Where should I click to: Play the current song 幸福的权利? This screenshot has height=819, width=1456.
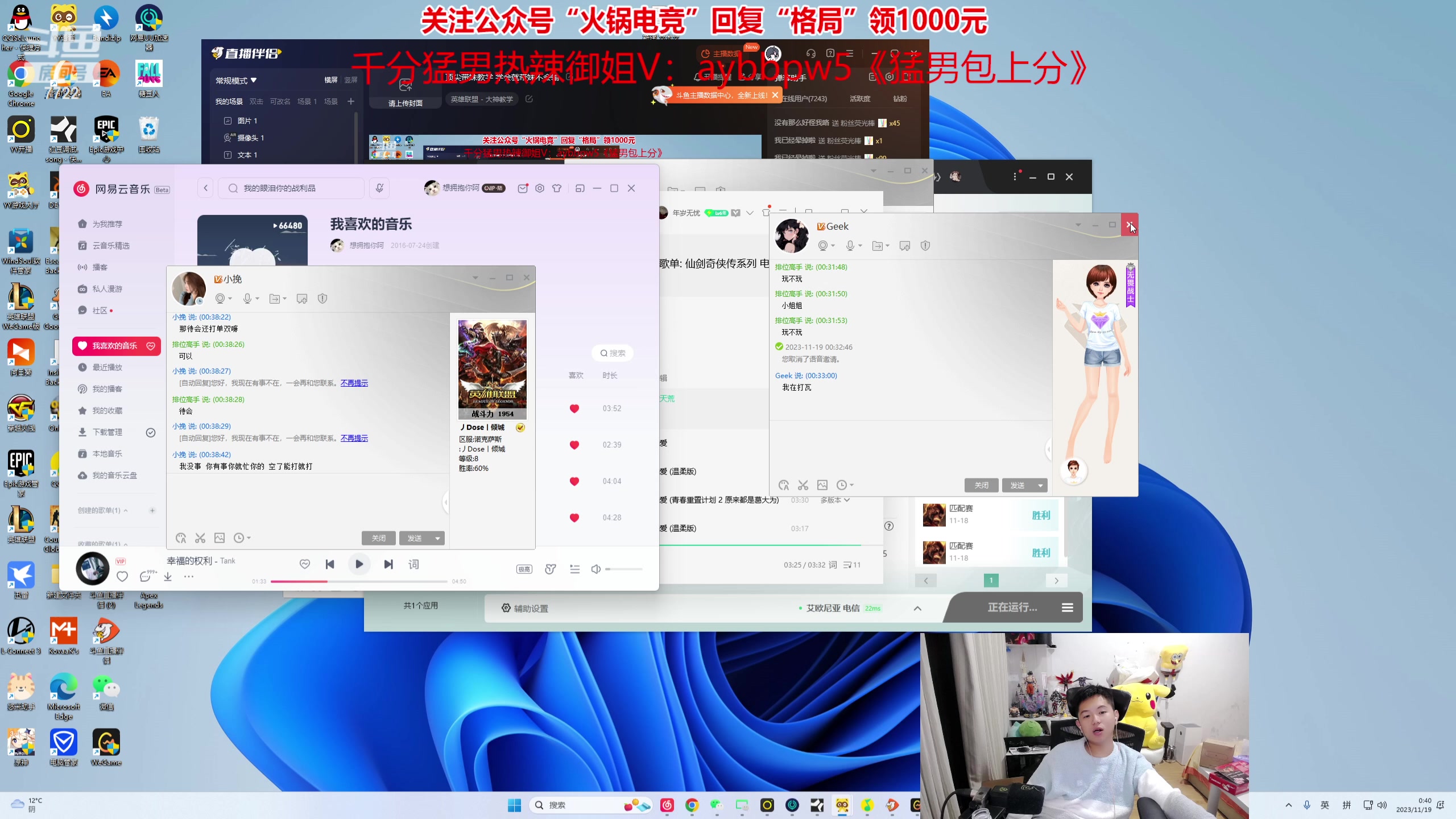point(359,564)
